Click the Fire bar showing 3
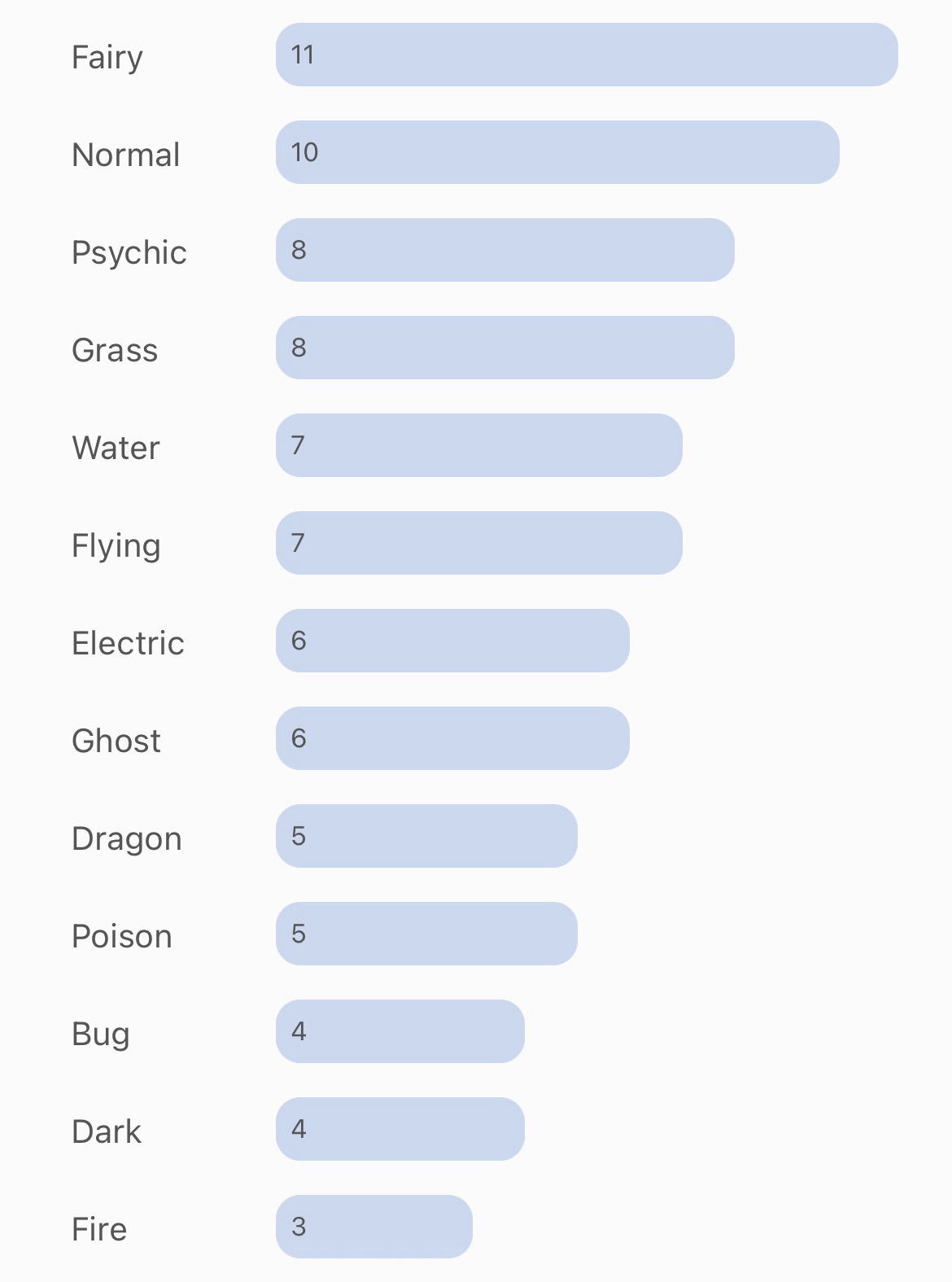Viewport: 952px width, 1282px height. (x=373, y=1227)
